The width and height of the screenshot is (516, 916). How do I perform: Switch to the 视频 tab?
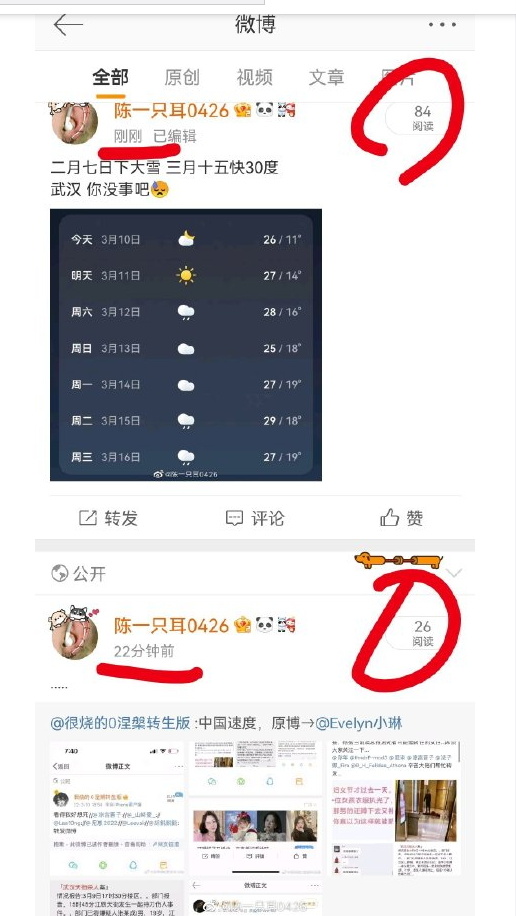coord(254,77)
